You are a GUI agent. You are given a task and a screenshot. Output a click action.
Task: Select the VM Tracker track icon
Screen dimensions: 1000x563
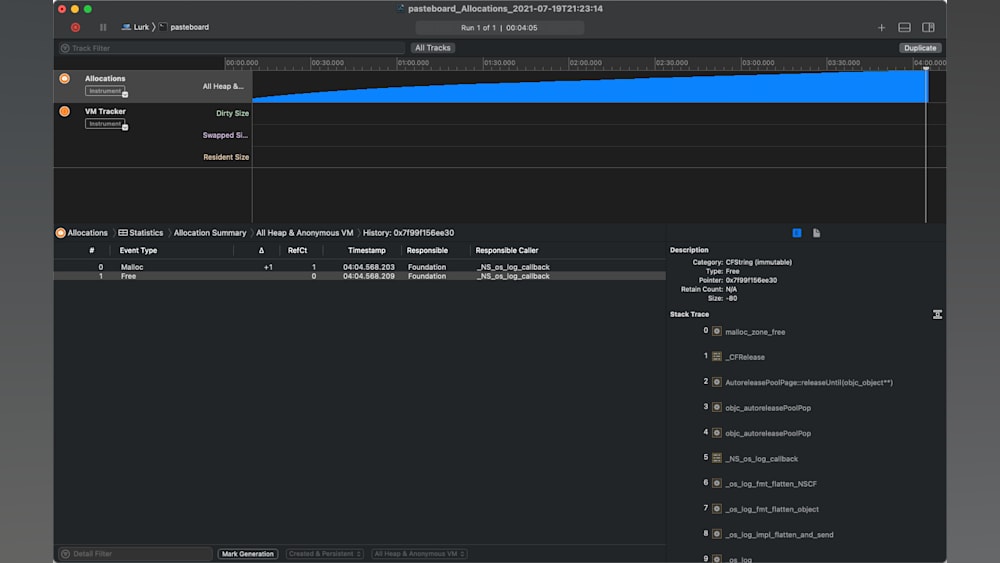(64, 111)
